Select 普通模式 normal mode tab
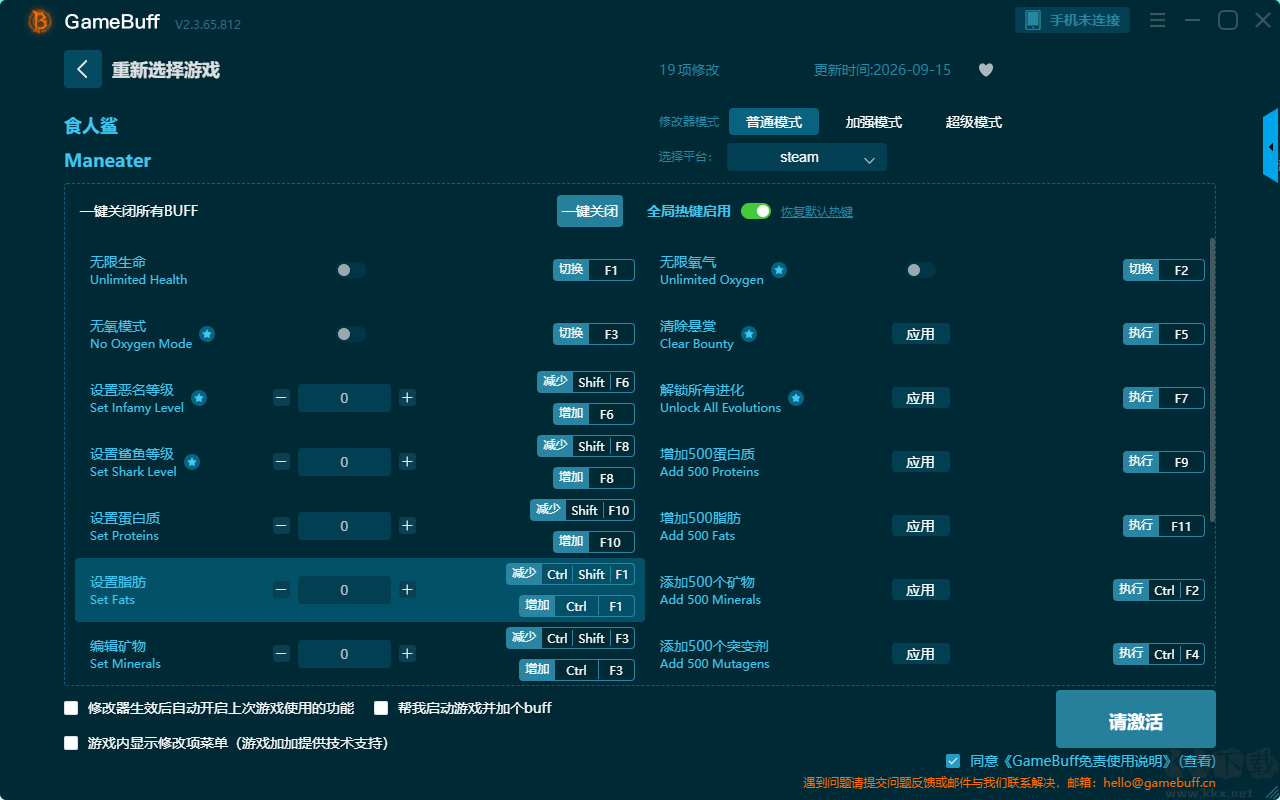Image resolution: width=1280 pixels, height=800 pixels. pos(774,122)
